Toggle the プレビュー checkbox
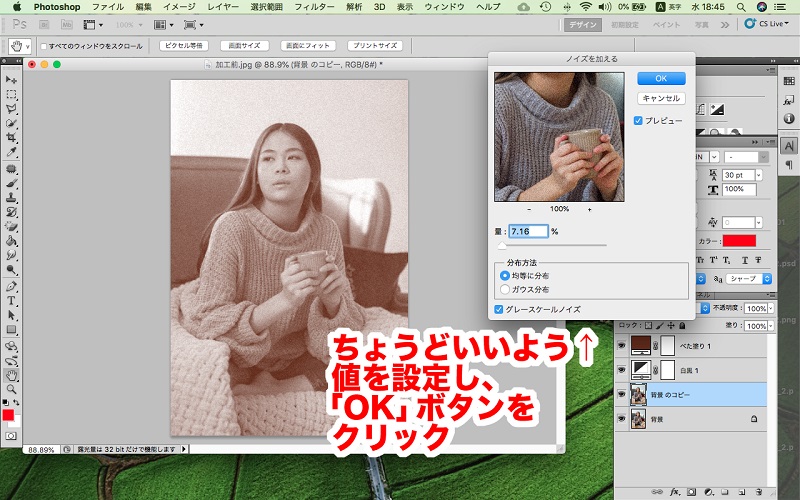Screen dimensions: 800x500 point(638,121)
